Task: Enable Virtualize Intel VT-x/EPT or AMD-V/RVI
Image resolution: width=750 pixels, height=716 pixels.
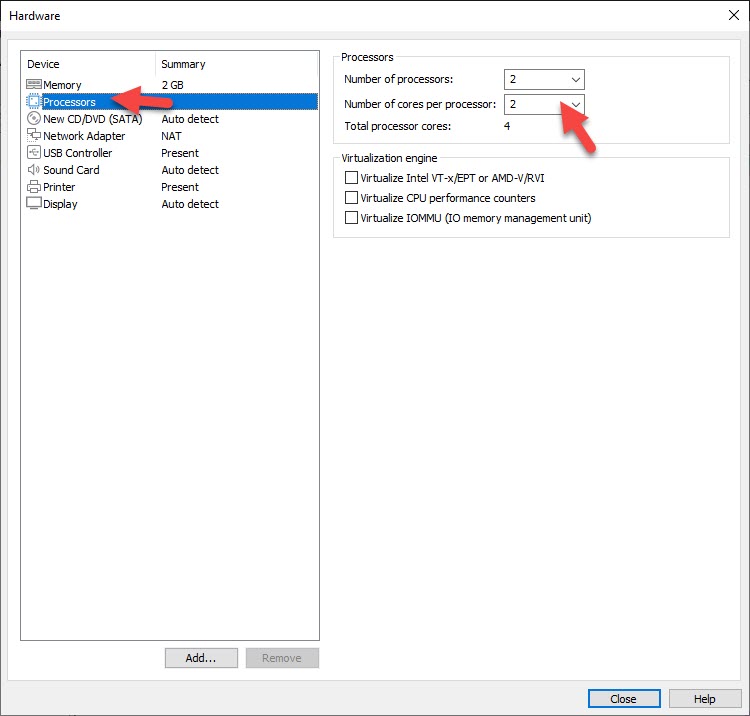Action: pos(351,178)
